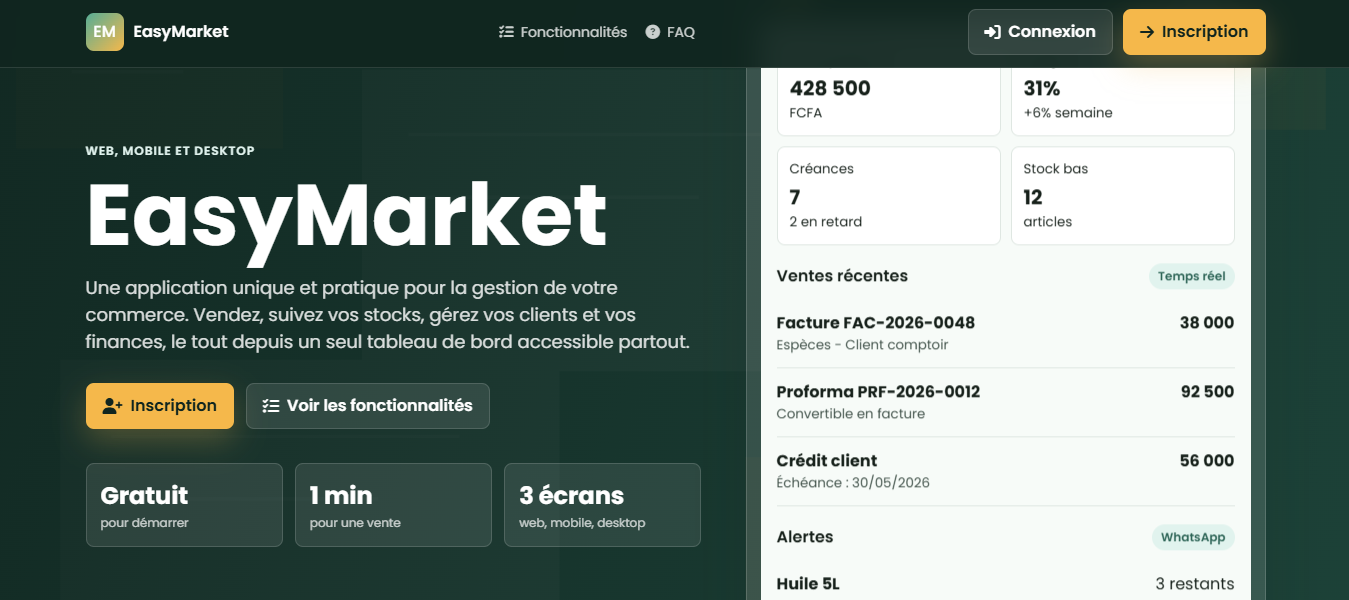
Task: Click the Stock bas 12 articles card
Action: (x=1123, y=196)
